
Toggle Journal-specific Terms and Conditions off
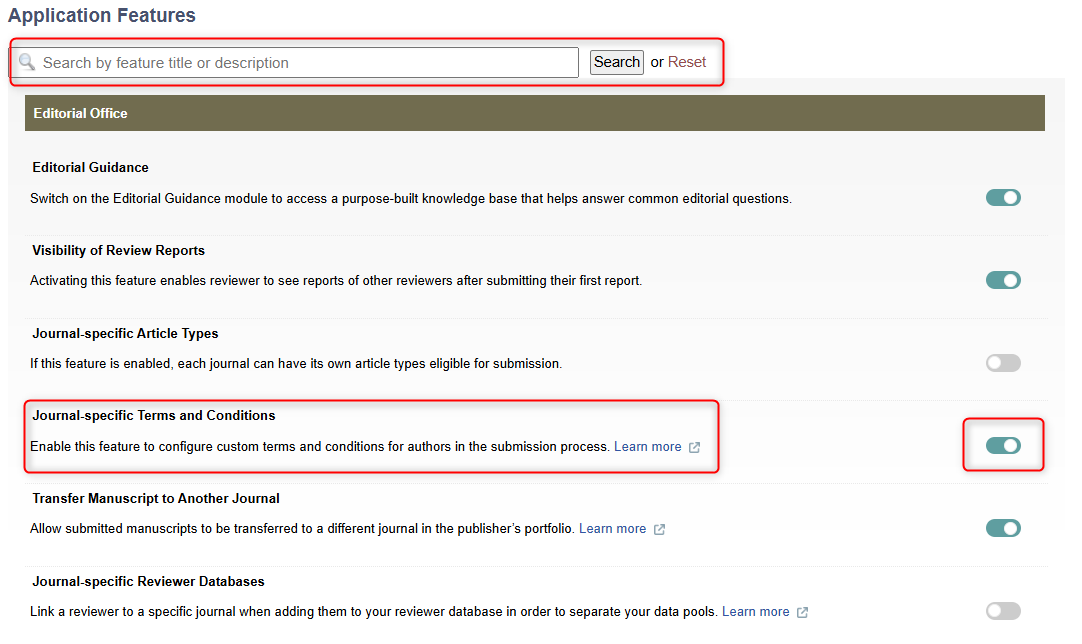[1003, 446]
